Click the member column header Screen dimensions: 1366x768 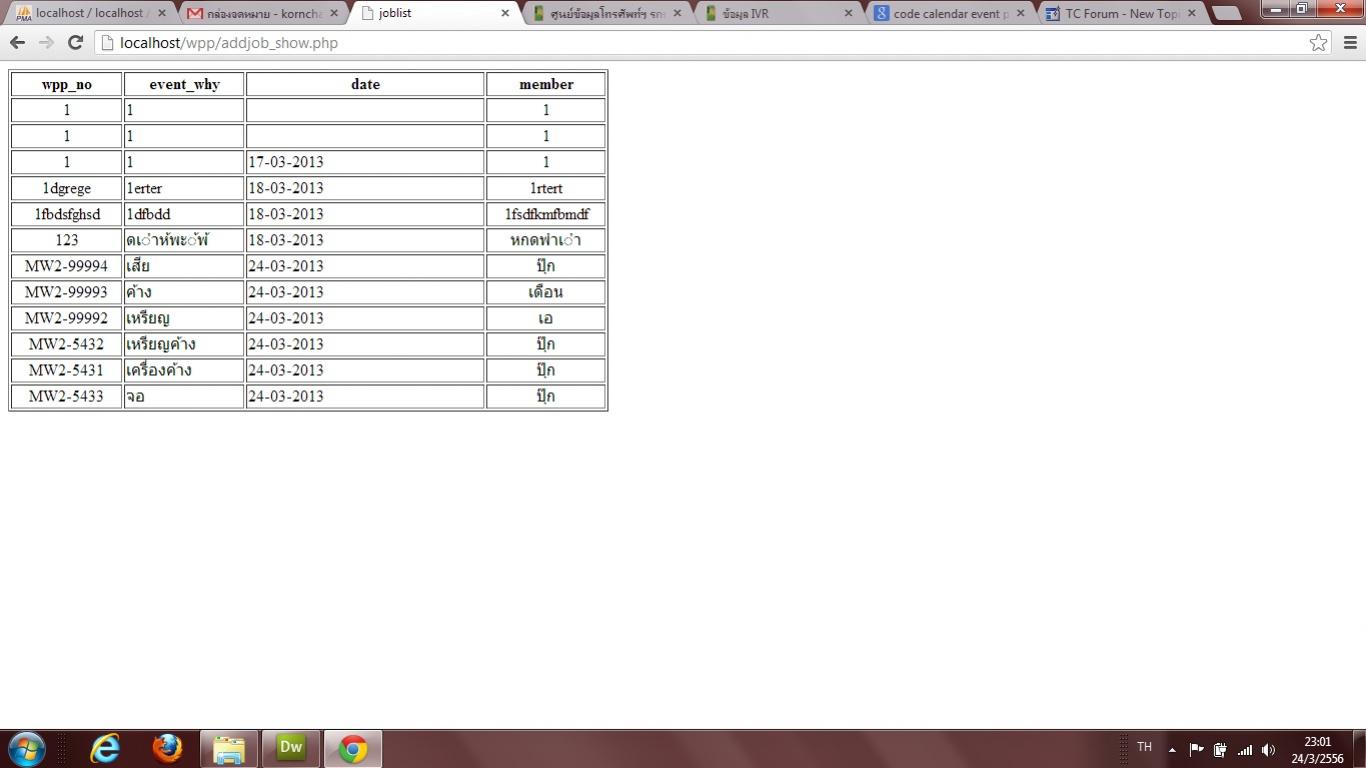(x=546, y=84)
